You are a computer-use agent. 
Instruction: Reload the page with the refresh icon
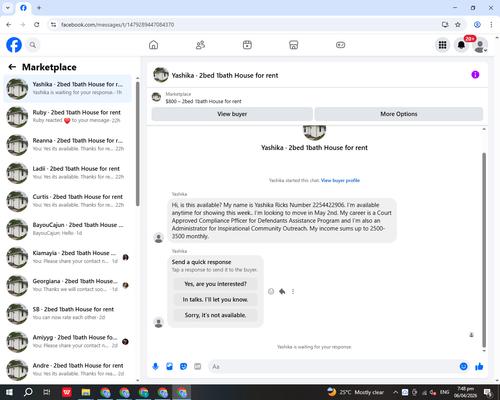click(x=37, y=25)
